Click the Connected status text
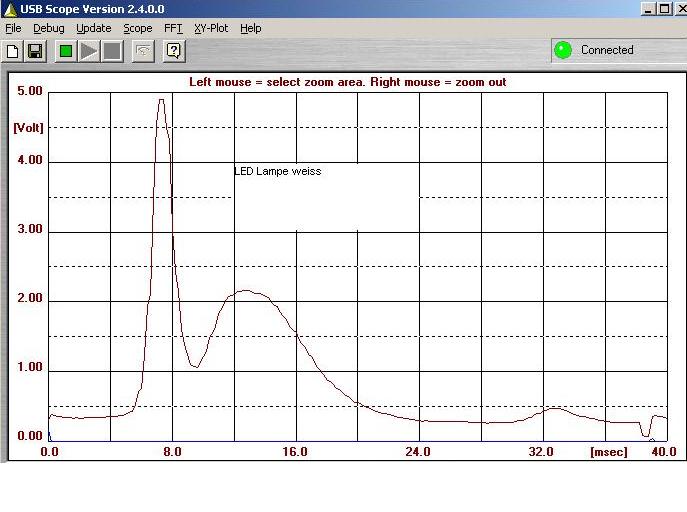 tap(607, 50)
